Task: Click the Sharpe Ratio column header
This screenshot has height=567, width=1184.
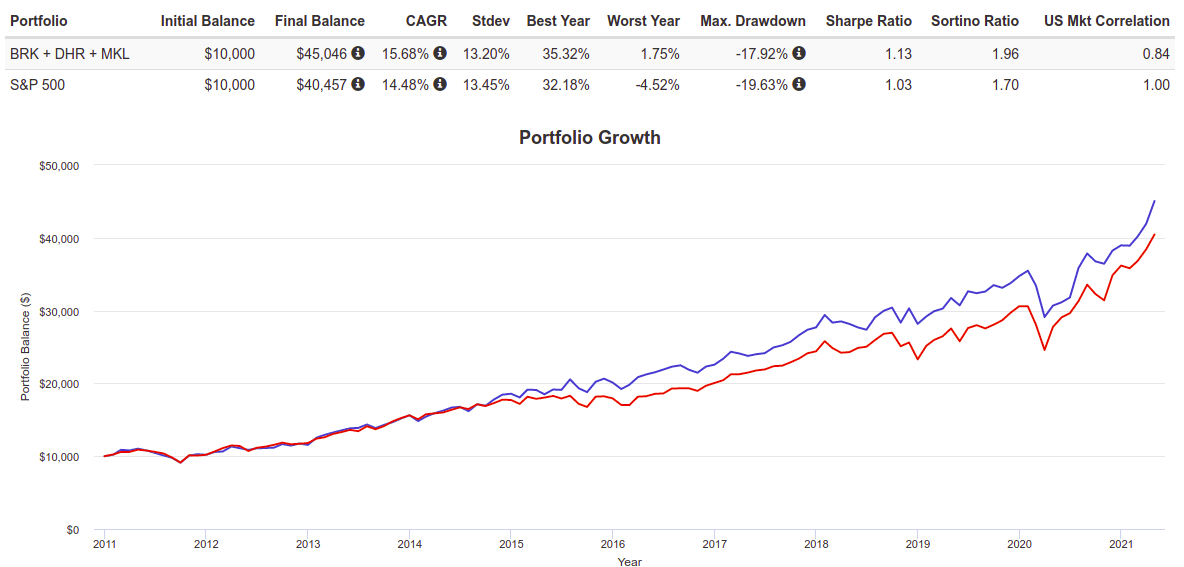Action: pyautogui.click(x=868, y=21)
